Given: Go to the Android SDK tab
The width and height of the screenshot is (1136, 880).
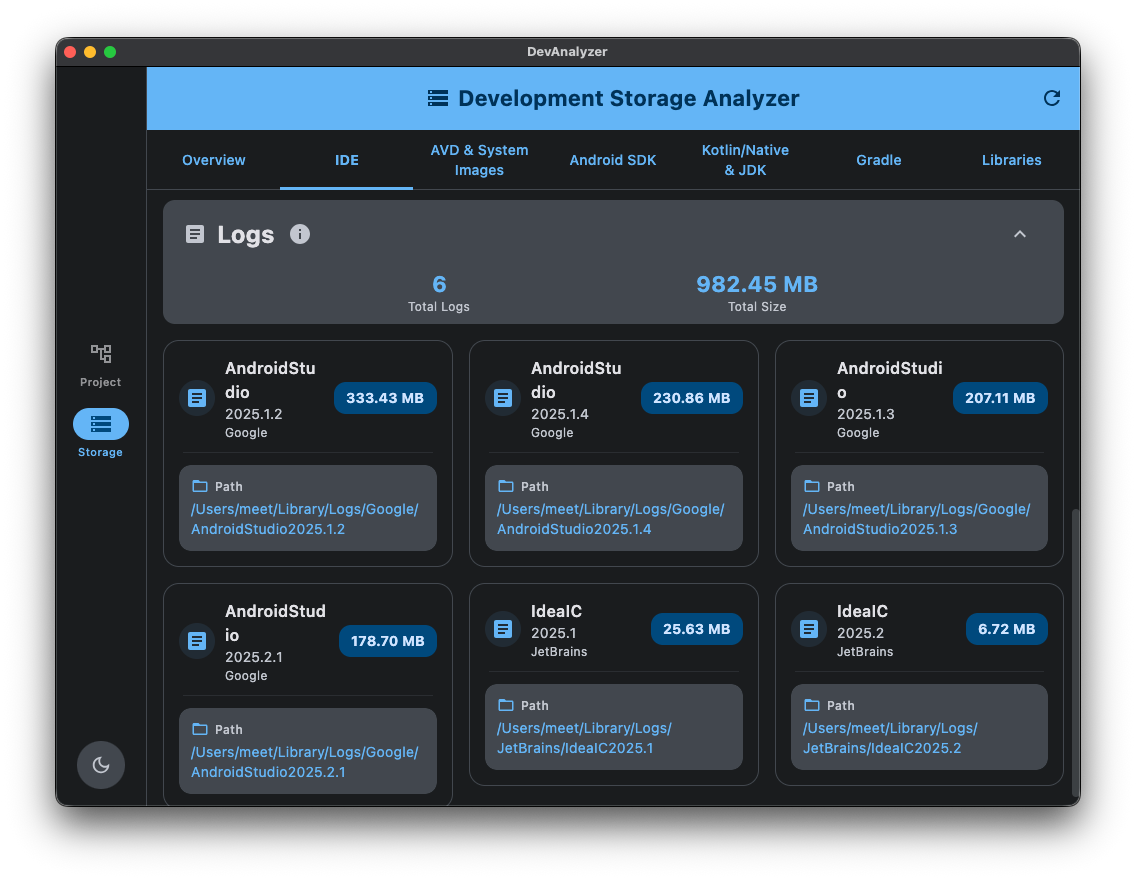Looking at the screenshot, I should coord(612,160).
